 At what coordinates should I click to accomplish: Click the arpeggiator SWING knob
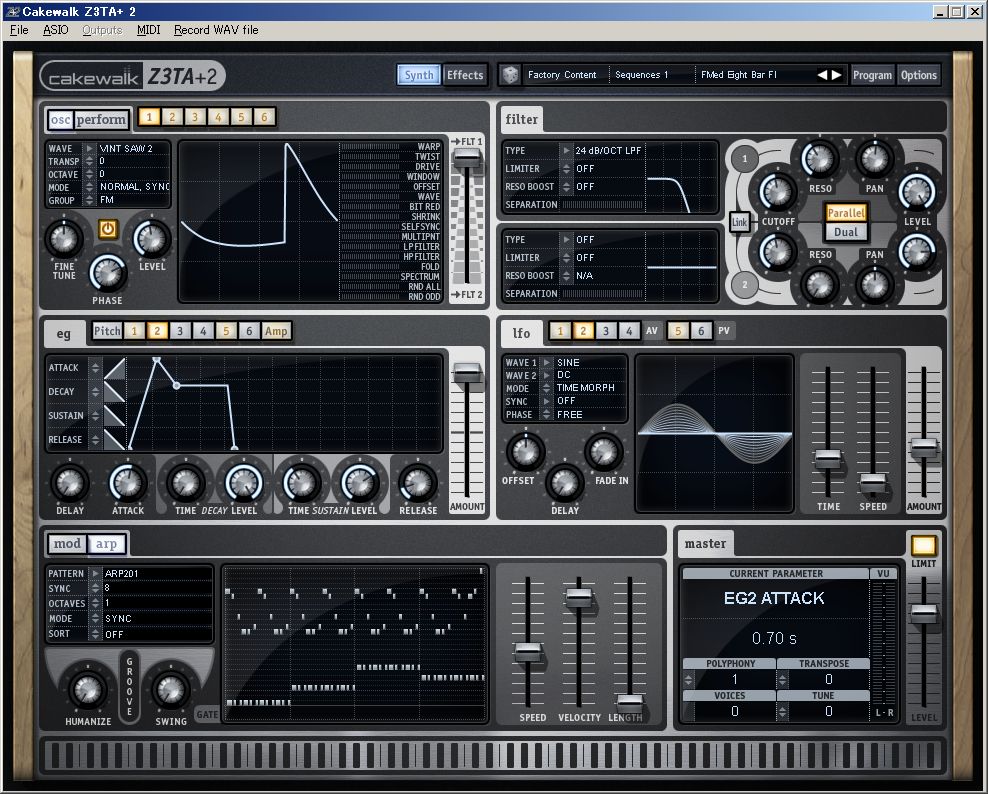(171, 689)
